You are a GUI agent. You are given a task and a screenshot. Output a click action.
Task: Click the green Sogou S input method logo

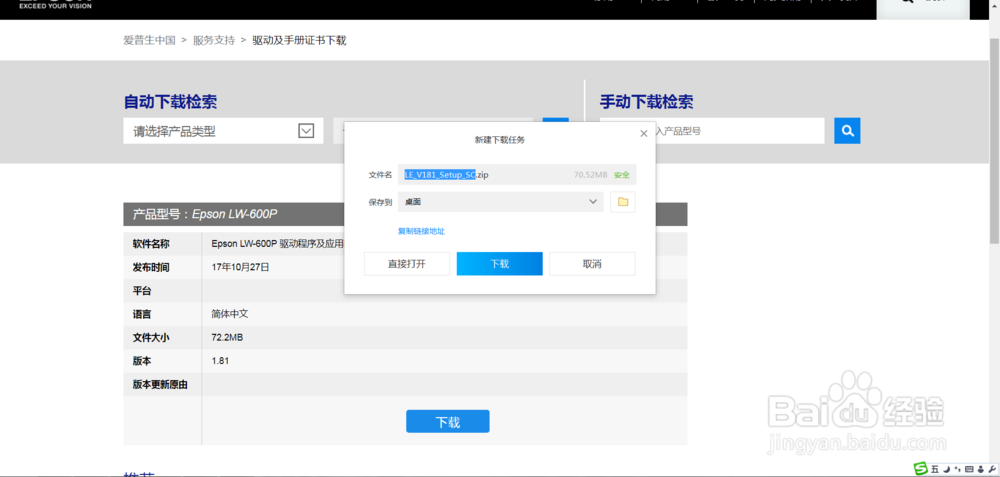tap(921, 469)
